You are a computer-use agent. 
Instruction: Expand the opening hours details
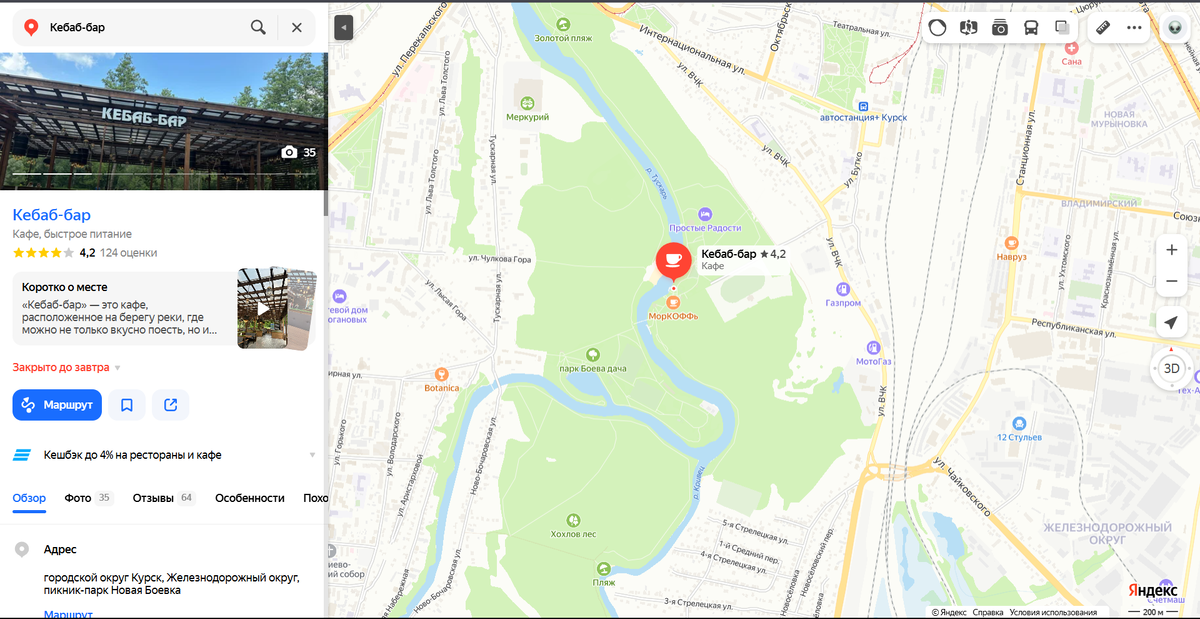coord(117,368)
